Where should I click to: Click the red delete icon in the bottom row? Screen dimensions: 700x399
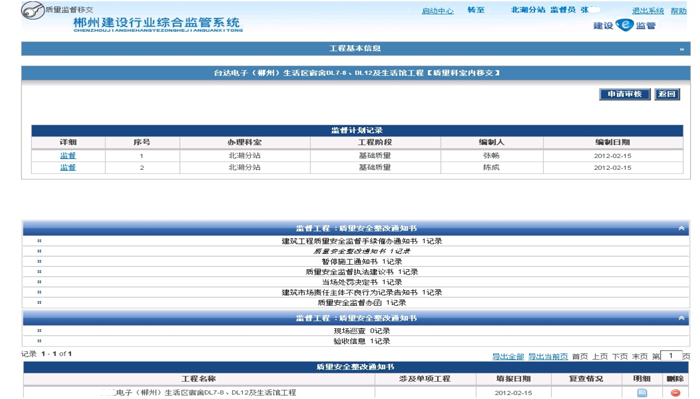click(x=675, y=393)
